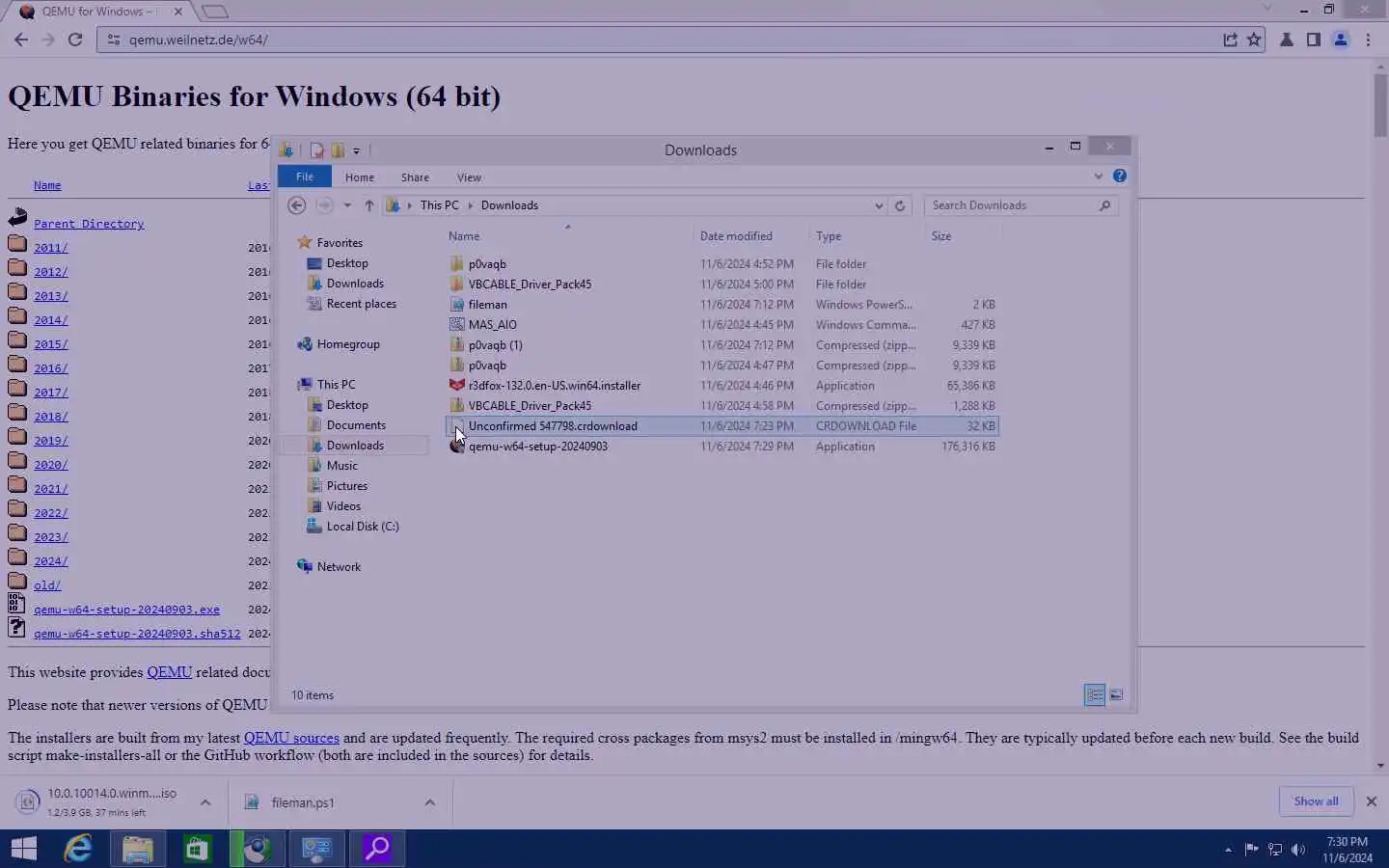Click the New folder quick access toolbar icon
Image resolution: width=1389 pixels, height=868 pixels.
click(x=338, y=150)
